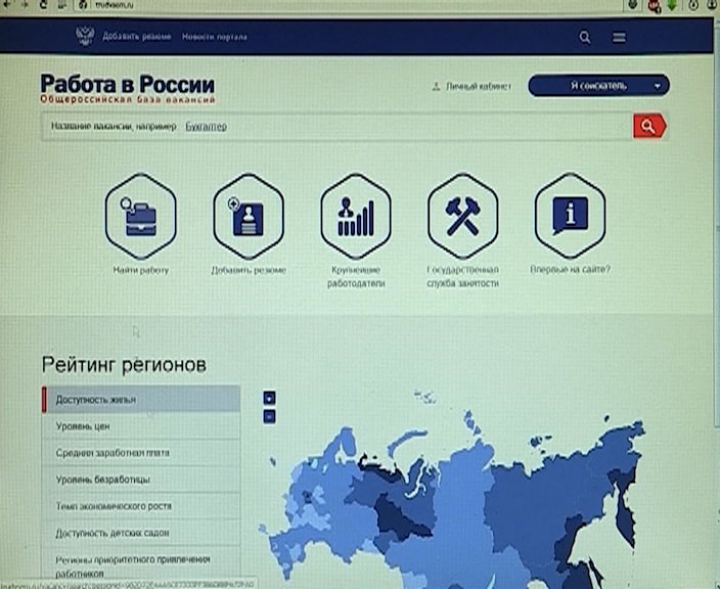
Task: Click the red search button
Action: pos(649,126)
